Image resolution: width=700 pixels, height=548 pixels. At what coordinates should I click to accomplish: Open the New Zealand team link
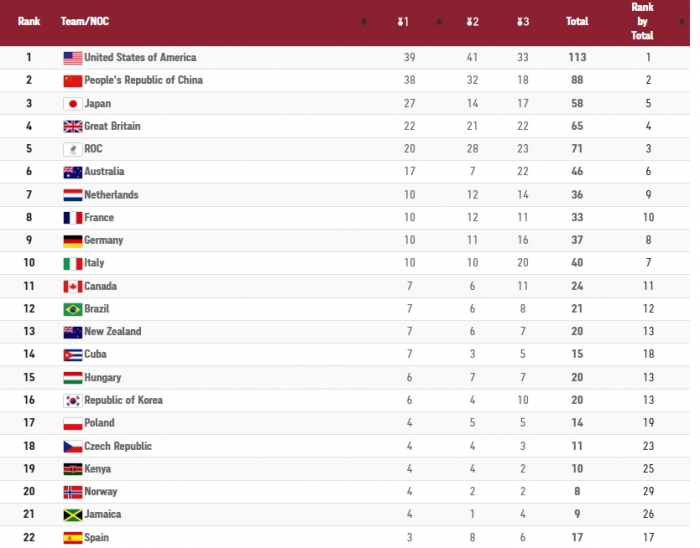click(x=112, y=332)
